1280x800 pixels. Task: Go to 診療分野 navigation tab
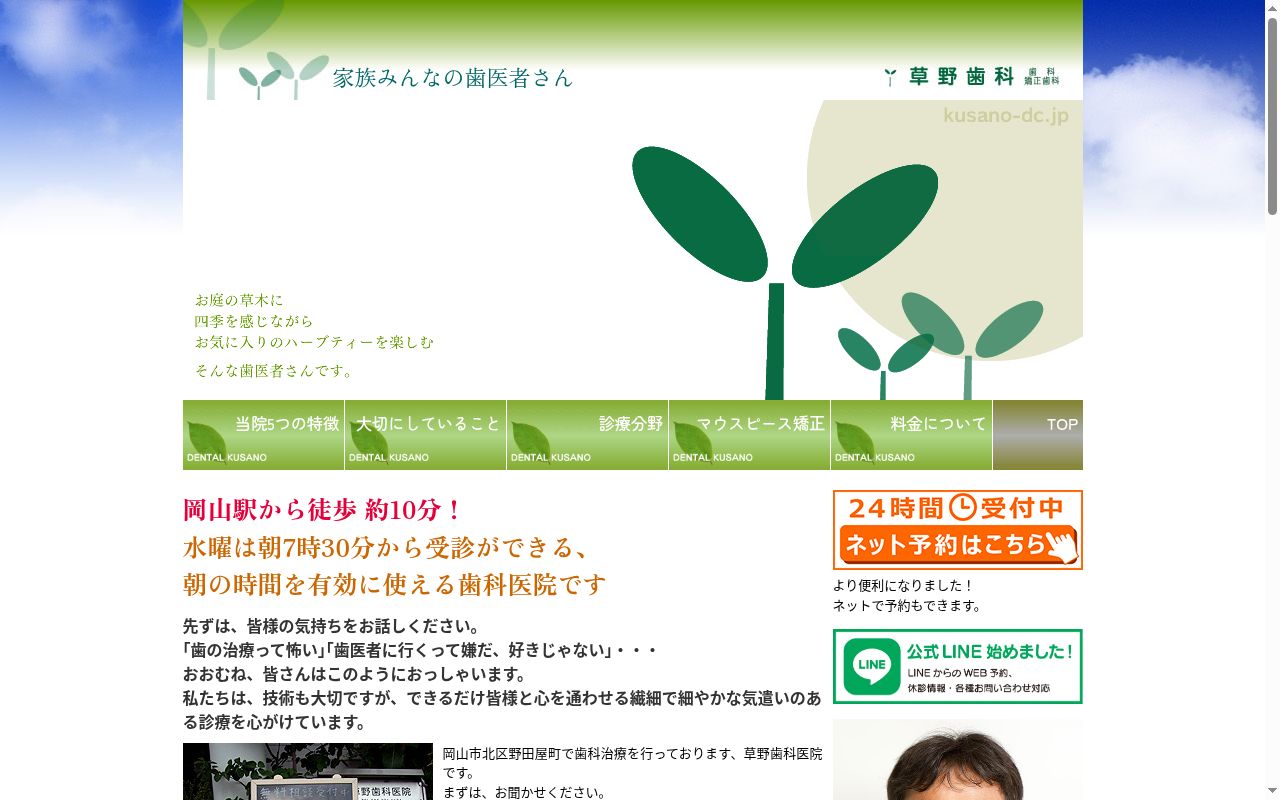coord(587,435)
